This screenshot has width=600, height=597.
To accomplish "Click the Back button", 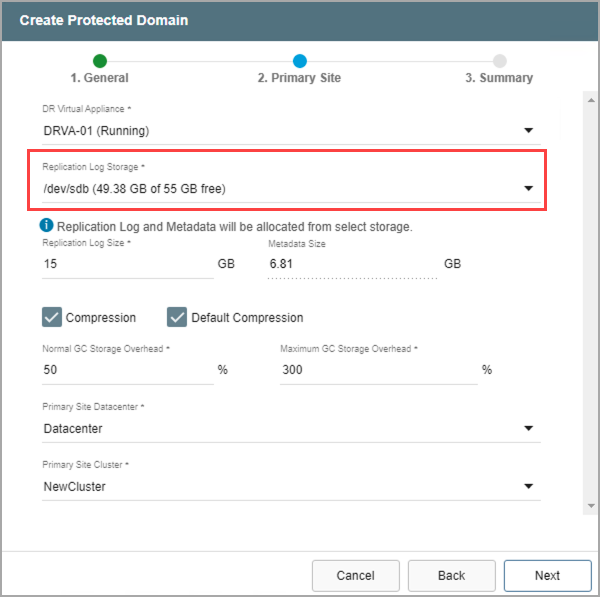I will pyautogui.click(x=451, y=575).
